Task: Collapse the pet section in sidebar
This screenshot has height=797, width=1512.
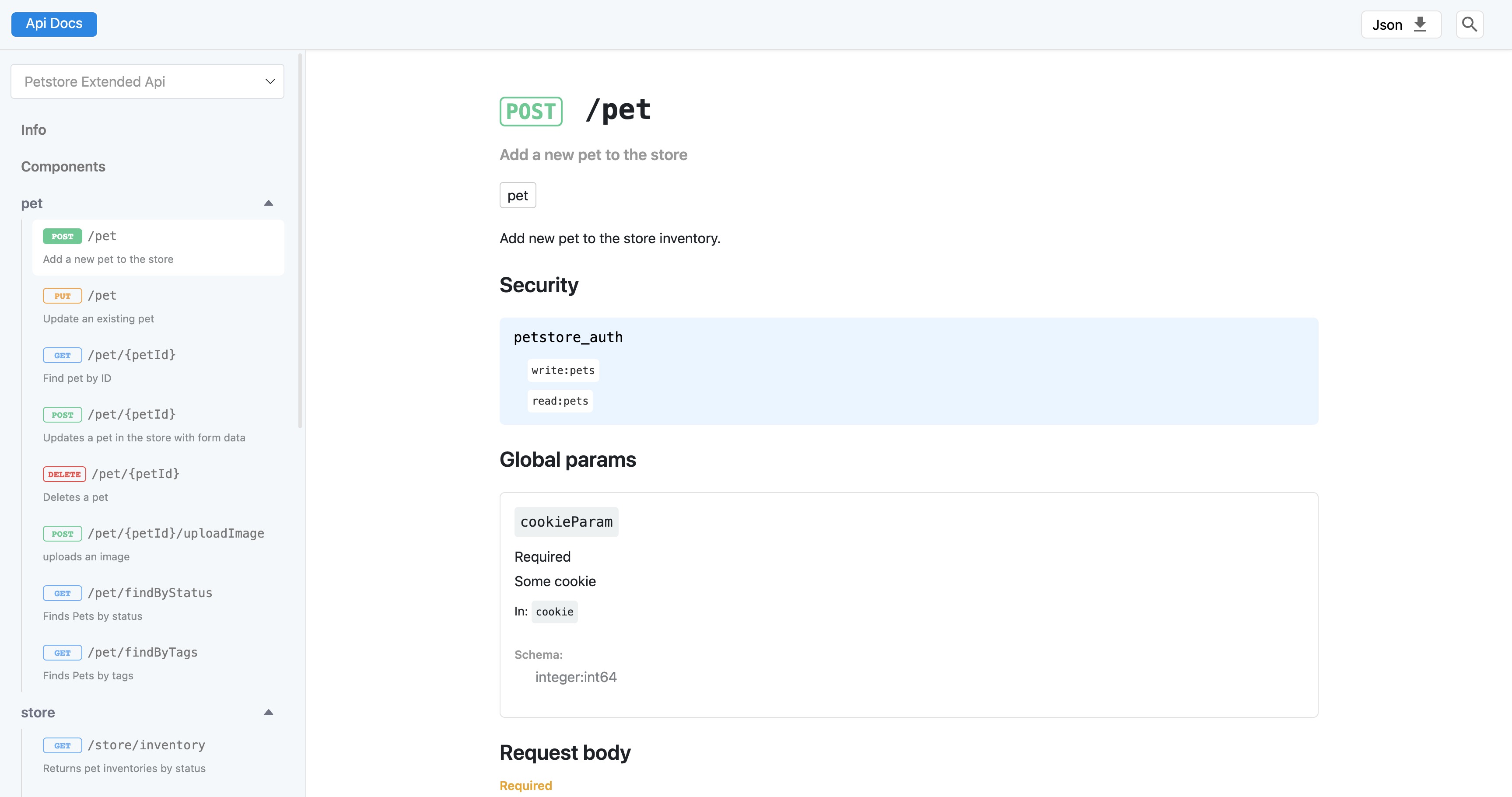Action: click(268, 204)
